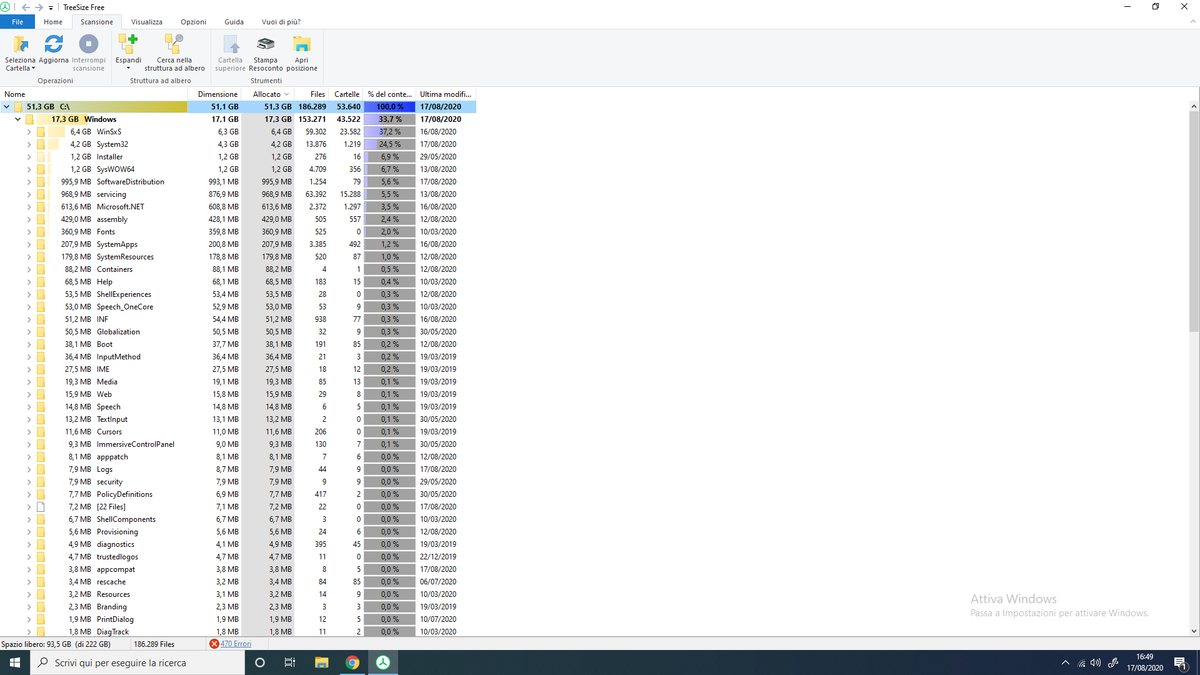Open Cortana circle on the taskbar
1200x675 pixels.
tap(260, 662)
